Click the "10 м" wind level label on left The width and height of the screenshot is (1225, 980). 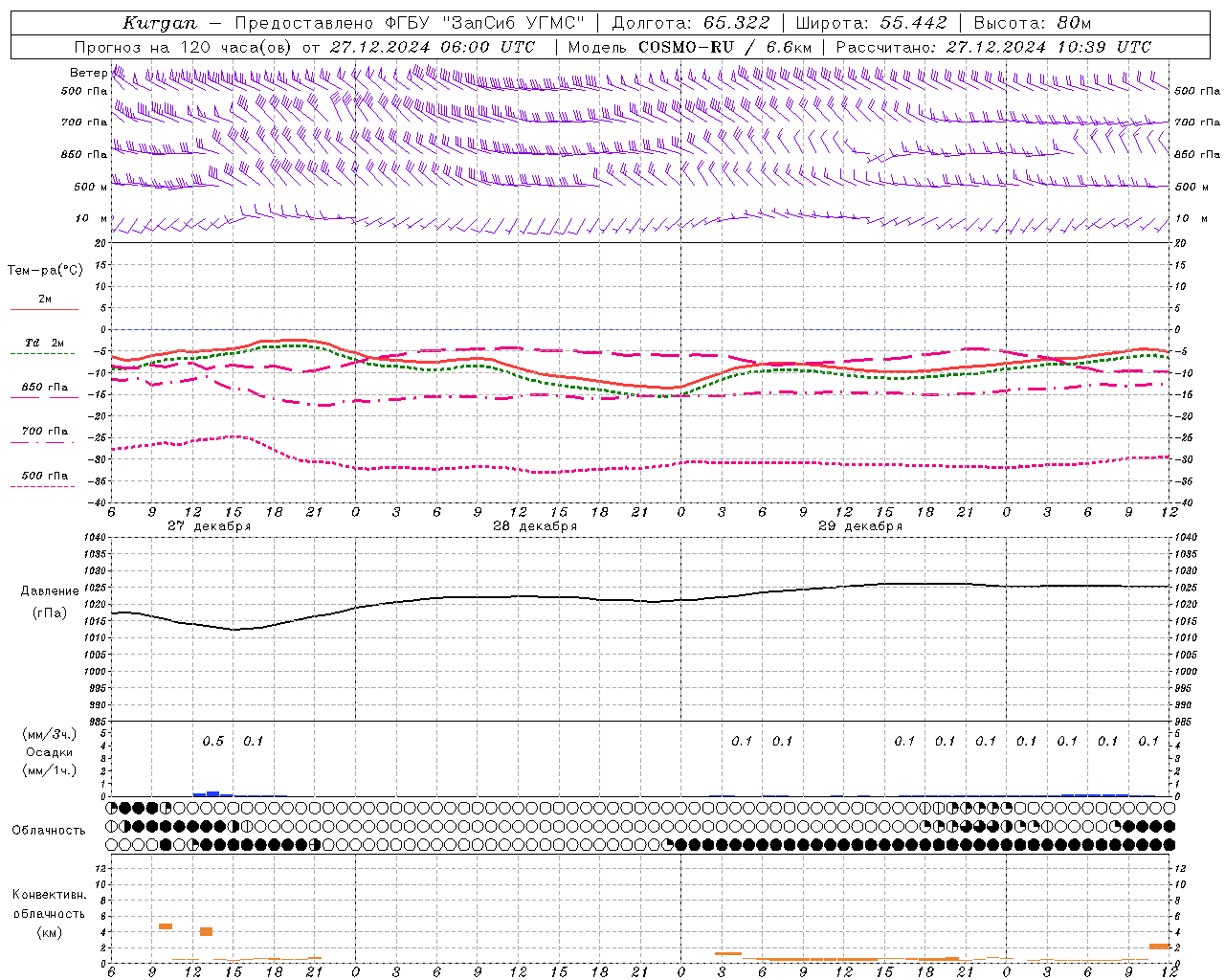pos(91,219)
